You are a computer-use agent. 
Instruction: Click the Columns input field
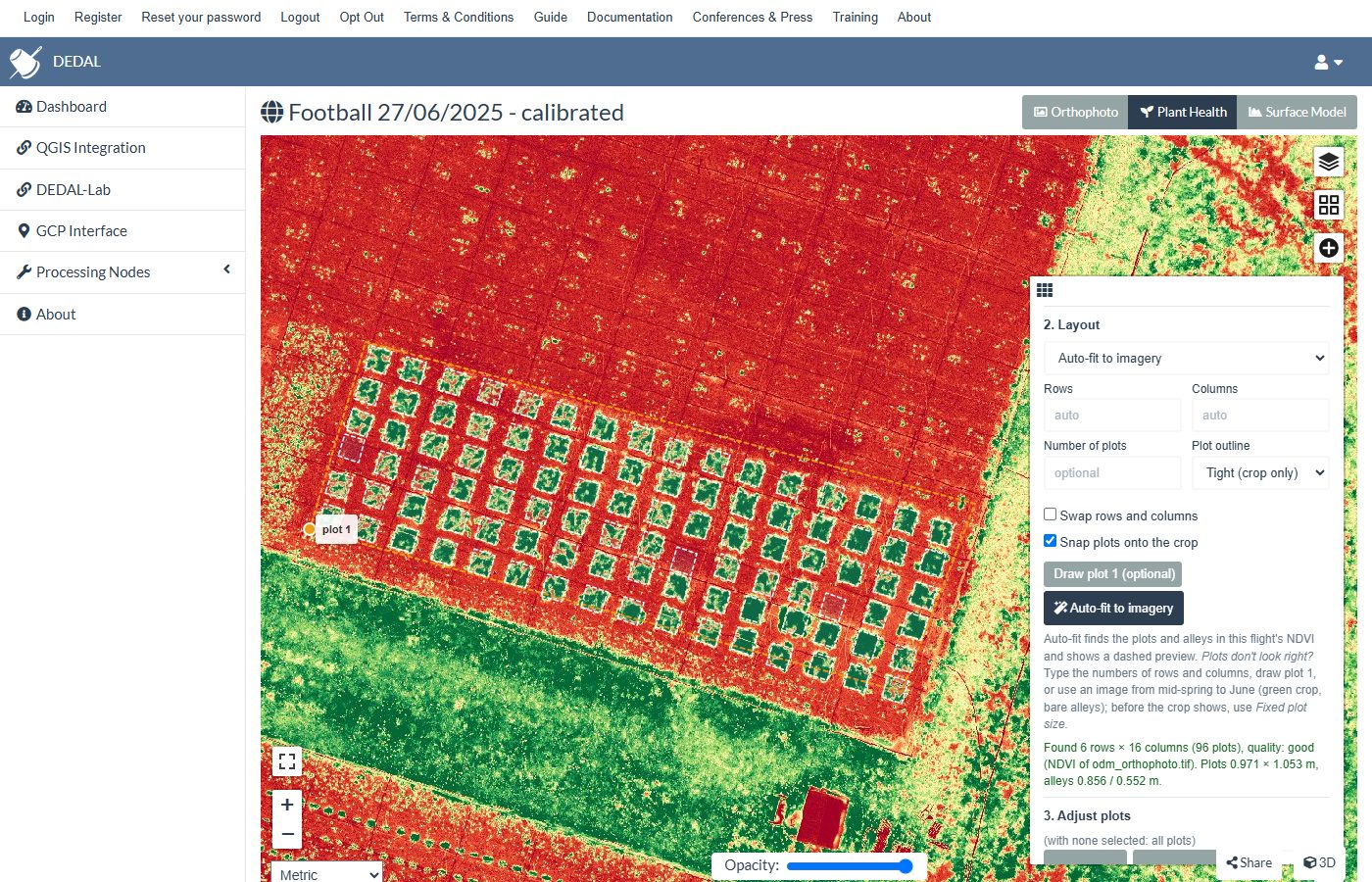pos(1260,416)
